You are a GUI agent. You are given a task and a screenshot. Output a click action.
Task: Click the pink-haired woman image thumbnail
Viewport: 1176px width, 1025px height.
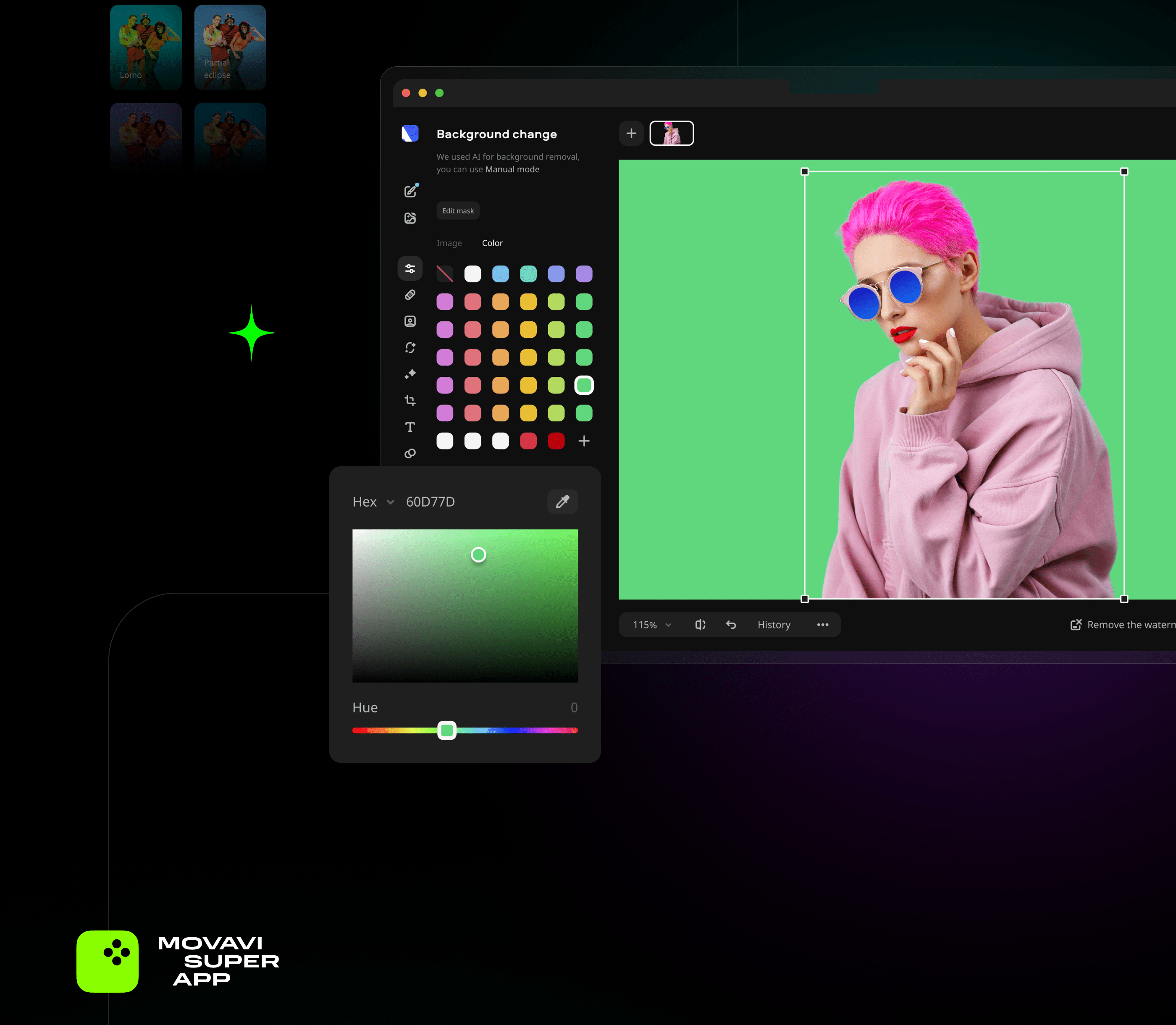(x=672, y=133)
